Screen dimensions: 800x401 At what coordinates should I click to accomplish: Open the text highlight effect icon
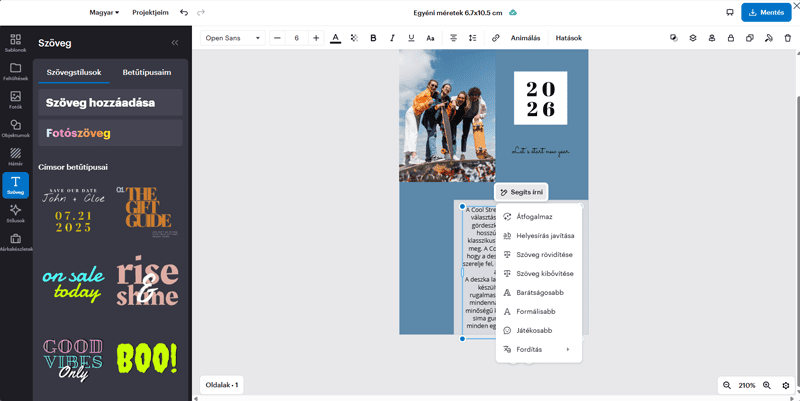pos(354,38)
